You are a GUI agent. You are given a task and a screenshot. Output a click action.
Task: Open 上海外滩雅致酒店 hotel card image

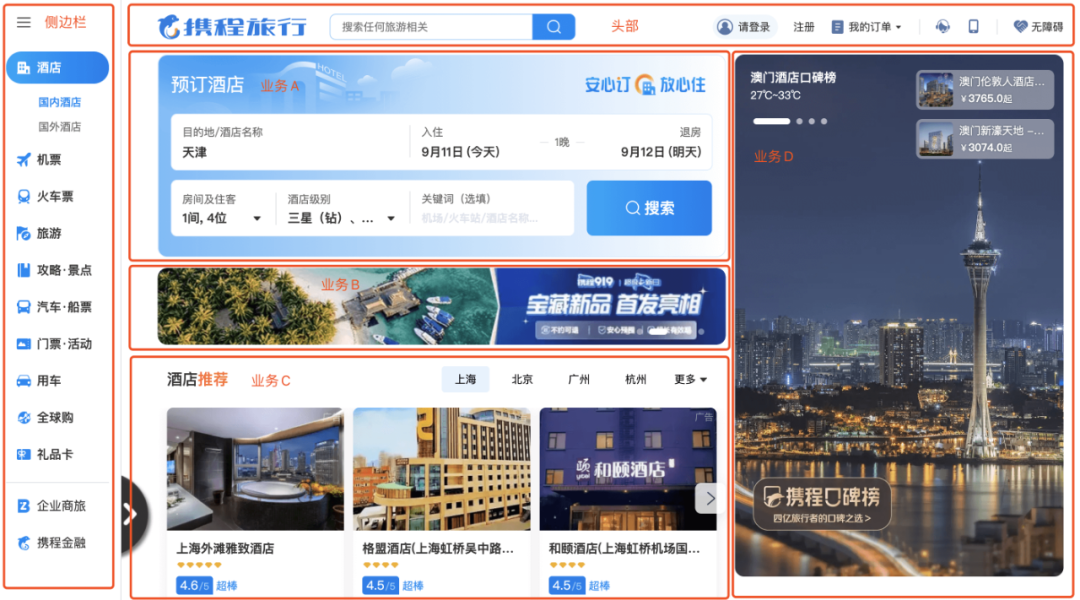[x=255, y=469]
